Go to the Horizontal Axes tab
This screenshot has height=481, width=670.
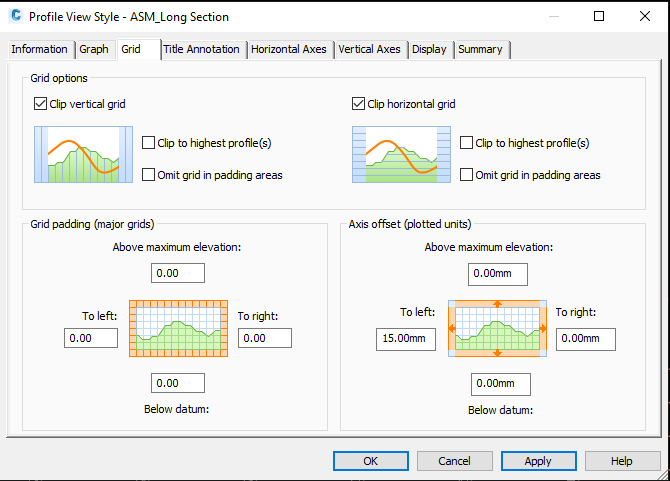click(290, 49)
